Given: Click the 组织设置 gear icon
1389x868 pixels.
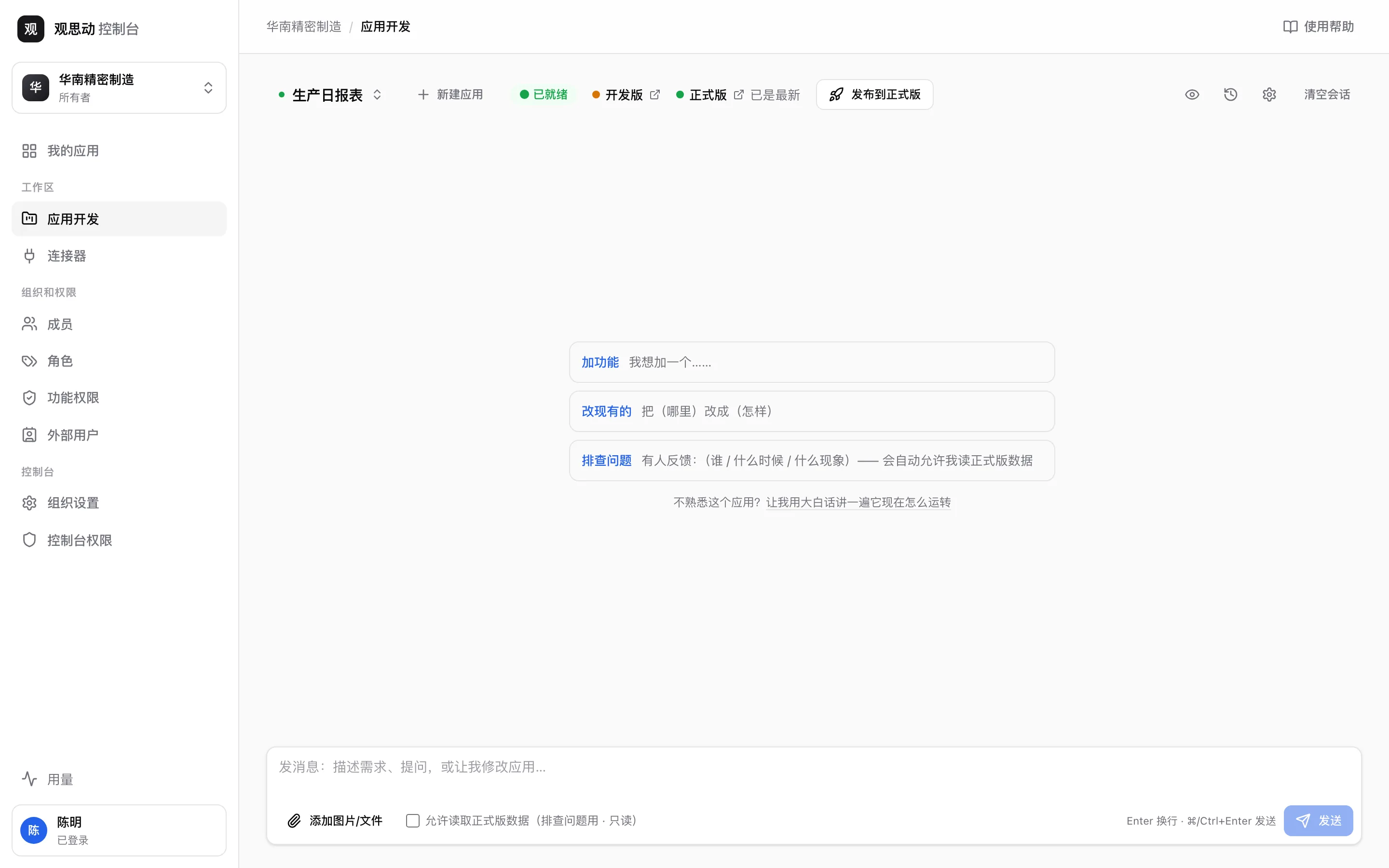Looking at the screenshot, I should pyautogui.click(x=29, y=503).
